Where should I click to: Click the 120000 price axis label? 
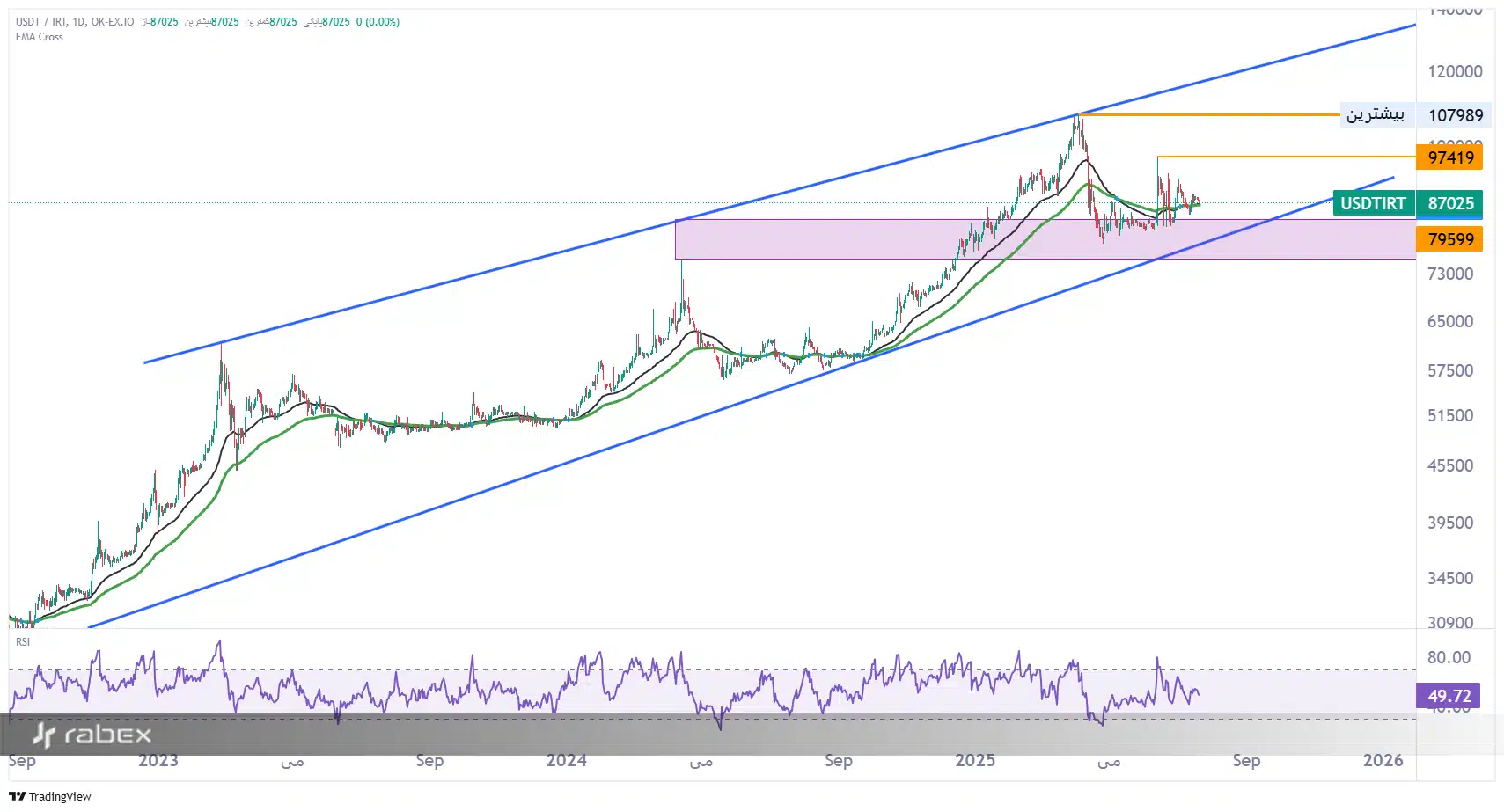[x=1455, y=71]
